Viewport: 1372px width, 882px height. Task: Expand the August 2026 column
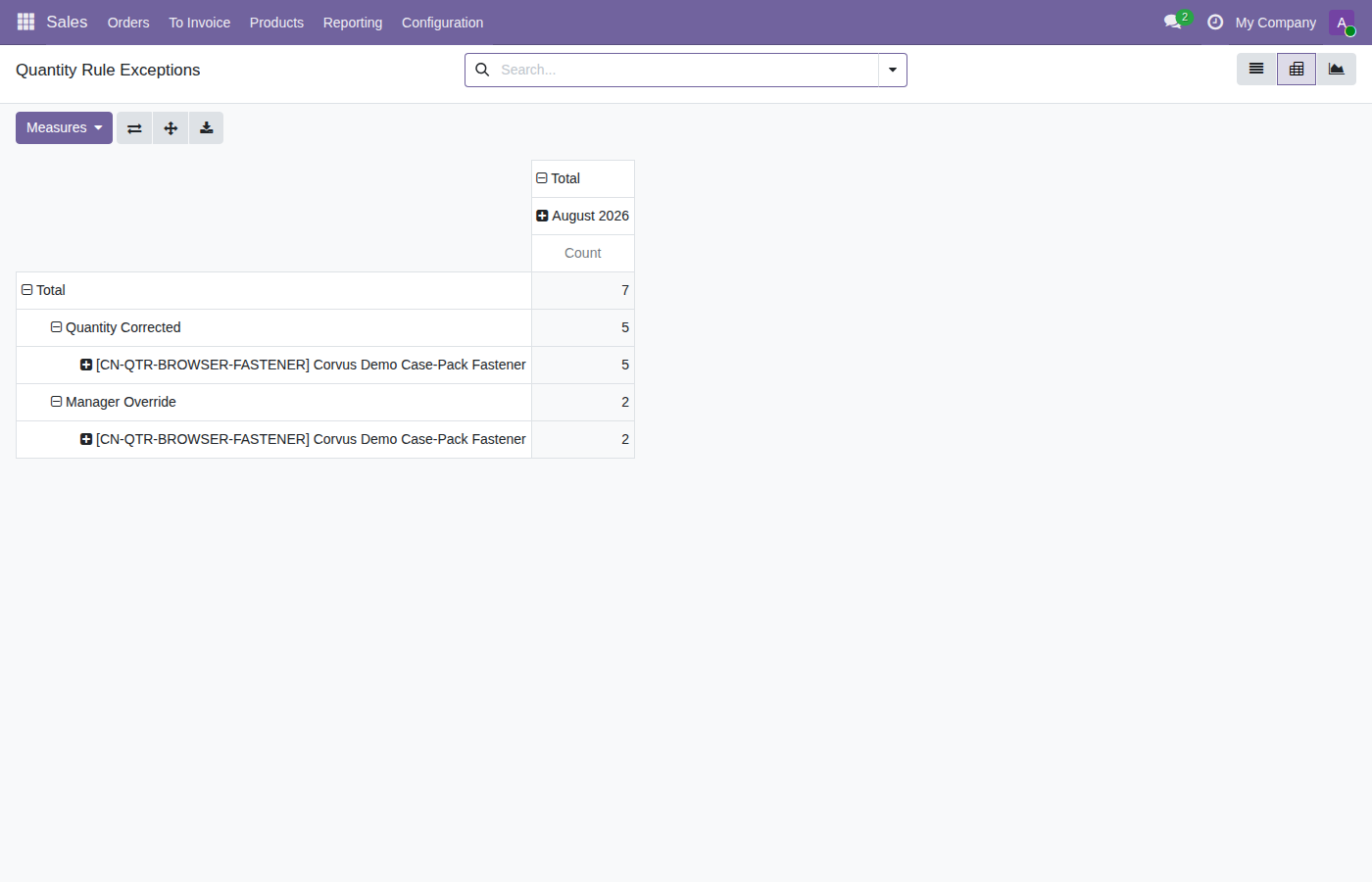[x=583, y=216]
